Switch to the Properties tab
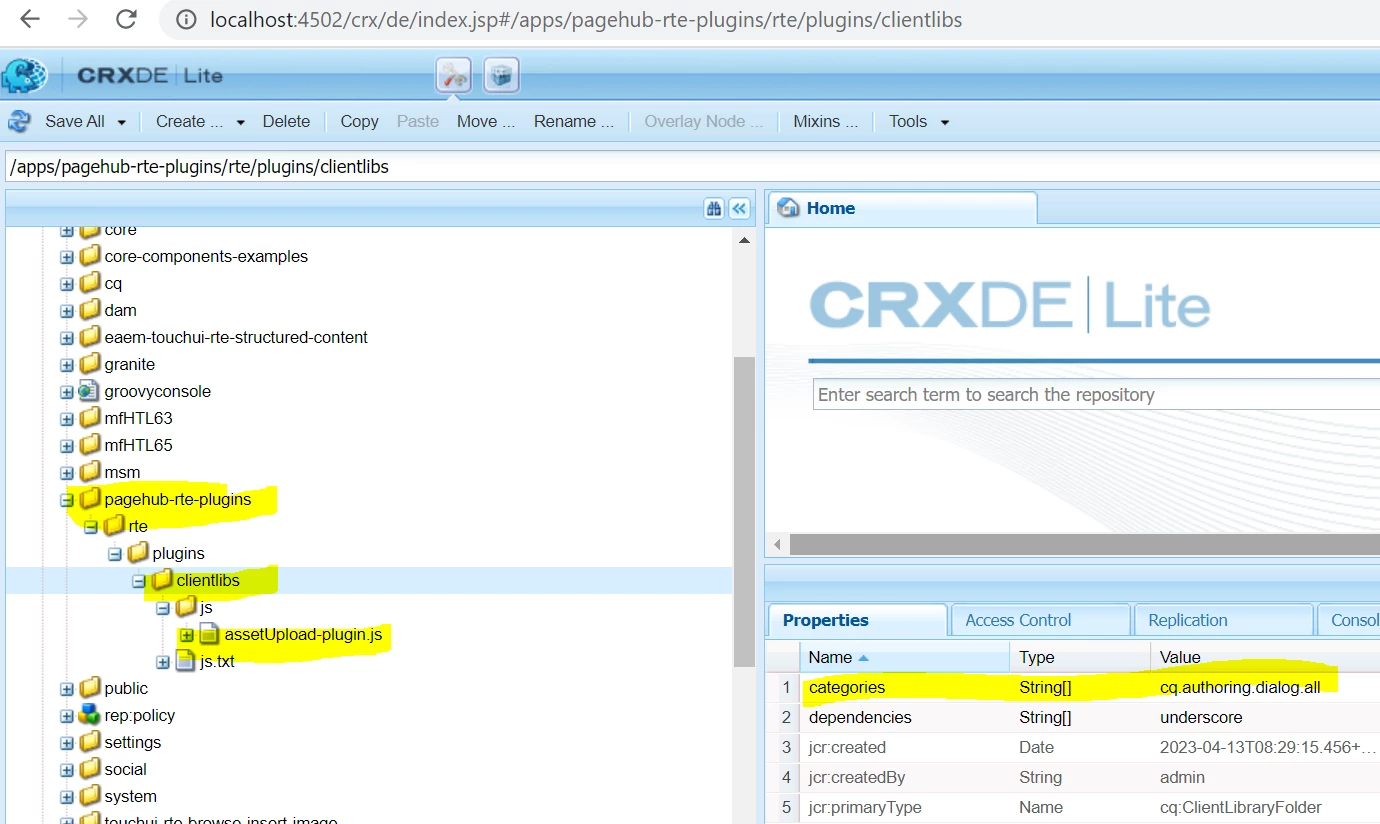Screen dimensions: 1380x824 pos(857,620)
